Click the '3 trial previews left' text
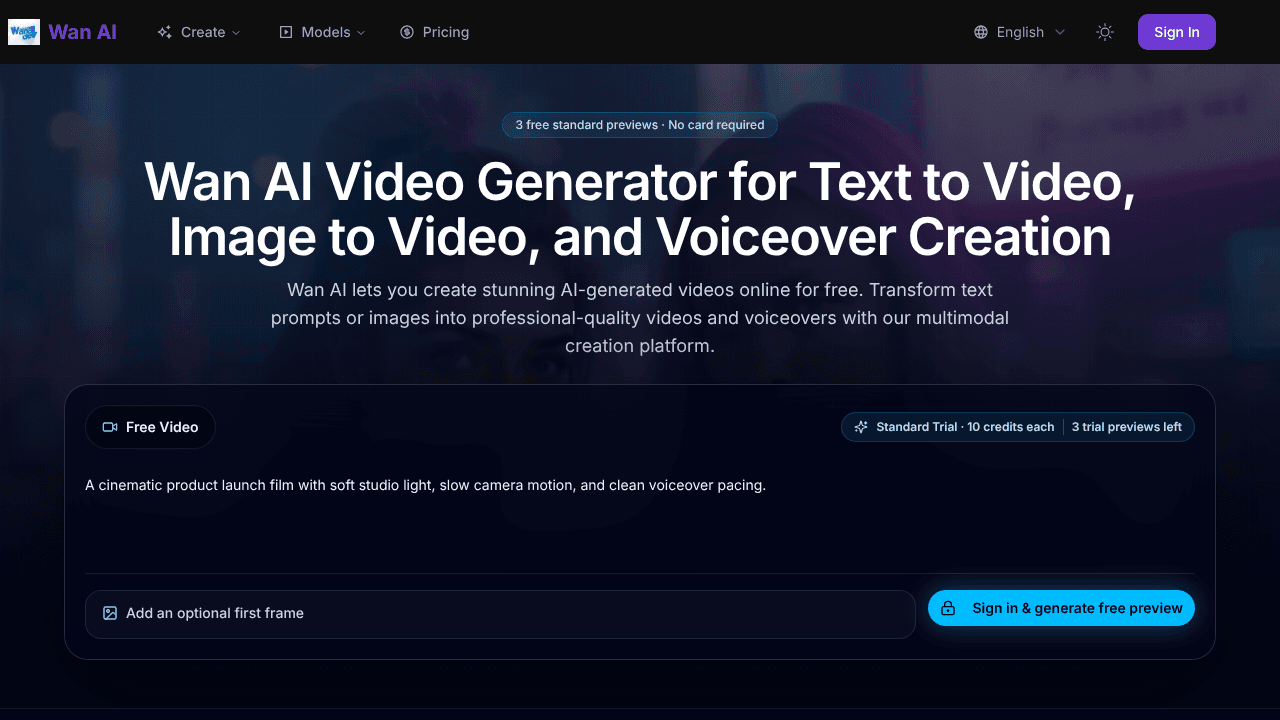The width and height of the screenshot is (1280, 720). pyautogui.click(x=1127, y=427)
